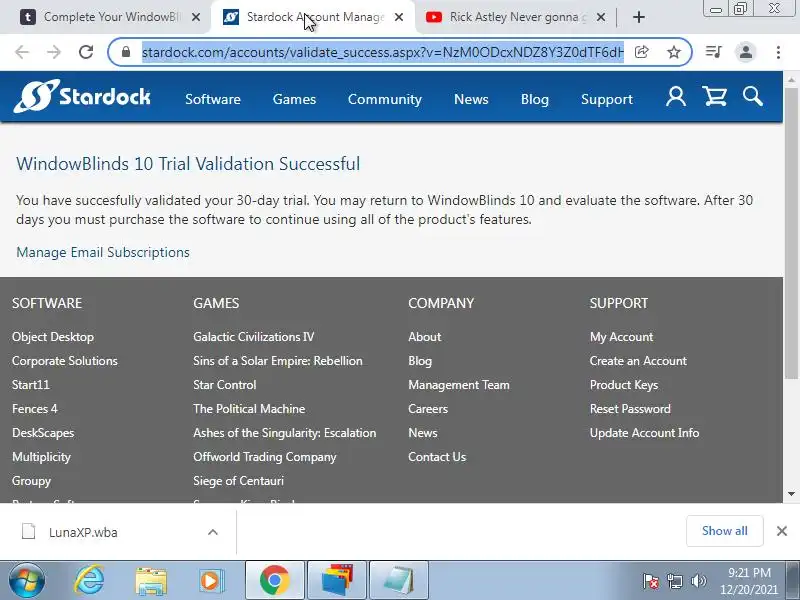Click the taskbar clock showing 9:21 PM

coord(749,581)
